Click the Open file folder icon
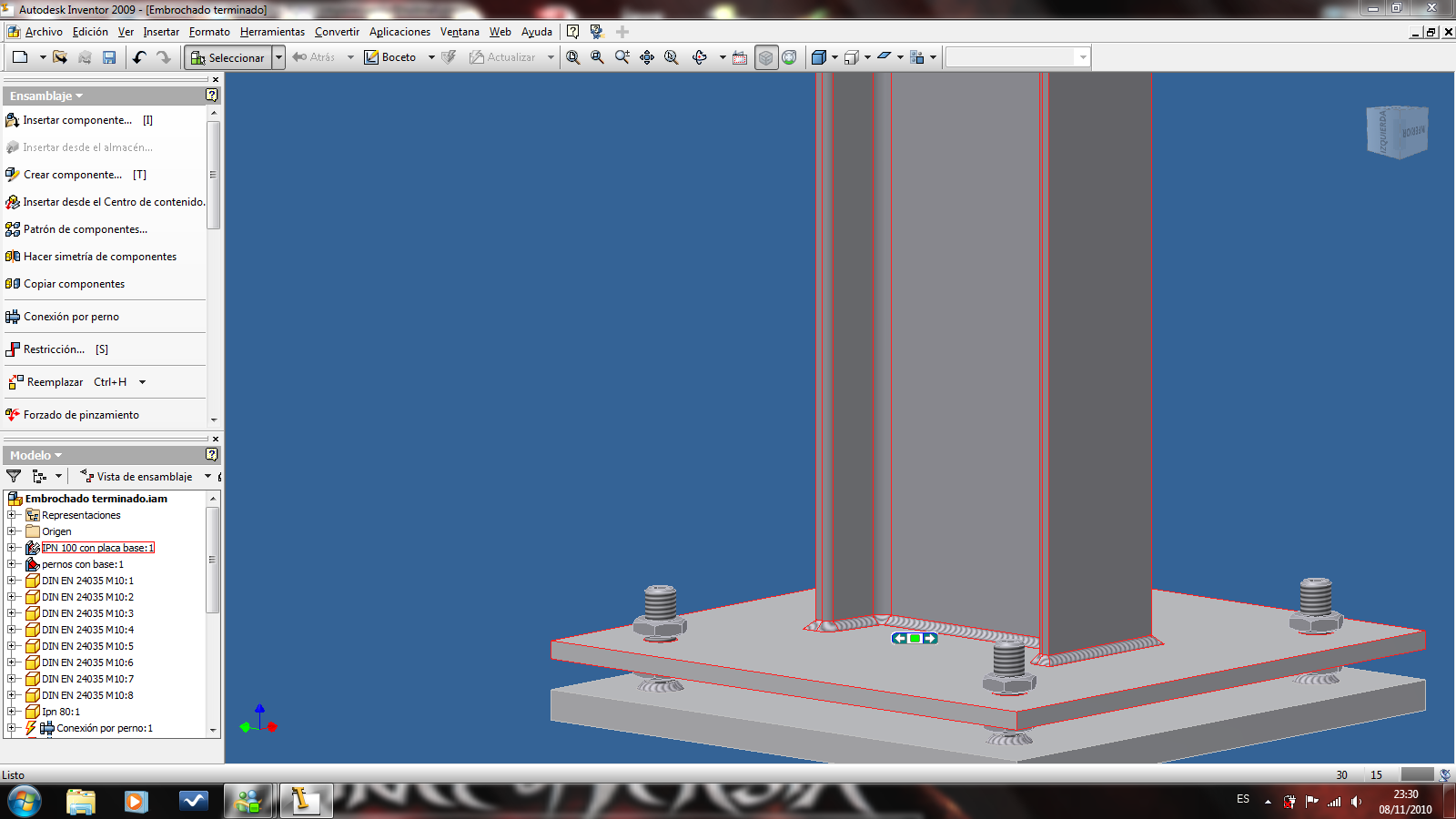1456x819 pixels. point(60,57)
